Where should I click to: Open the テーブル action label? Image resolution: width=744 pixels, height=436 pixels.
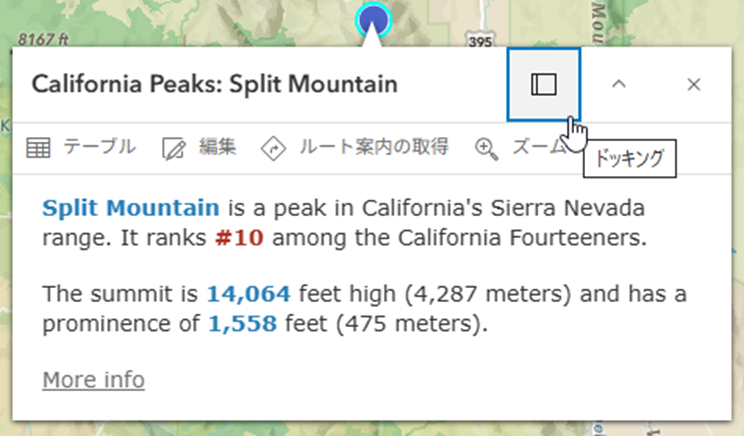[99, 147]
